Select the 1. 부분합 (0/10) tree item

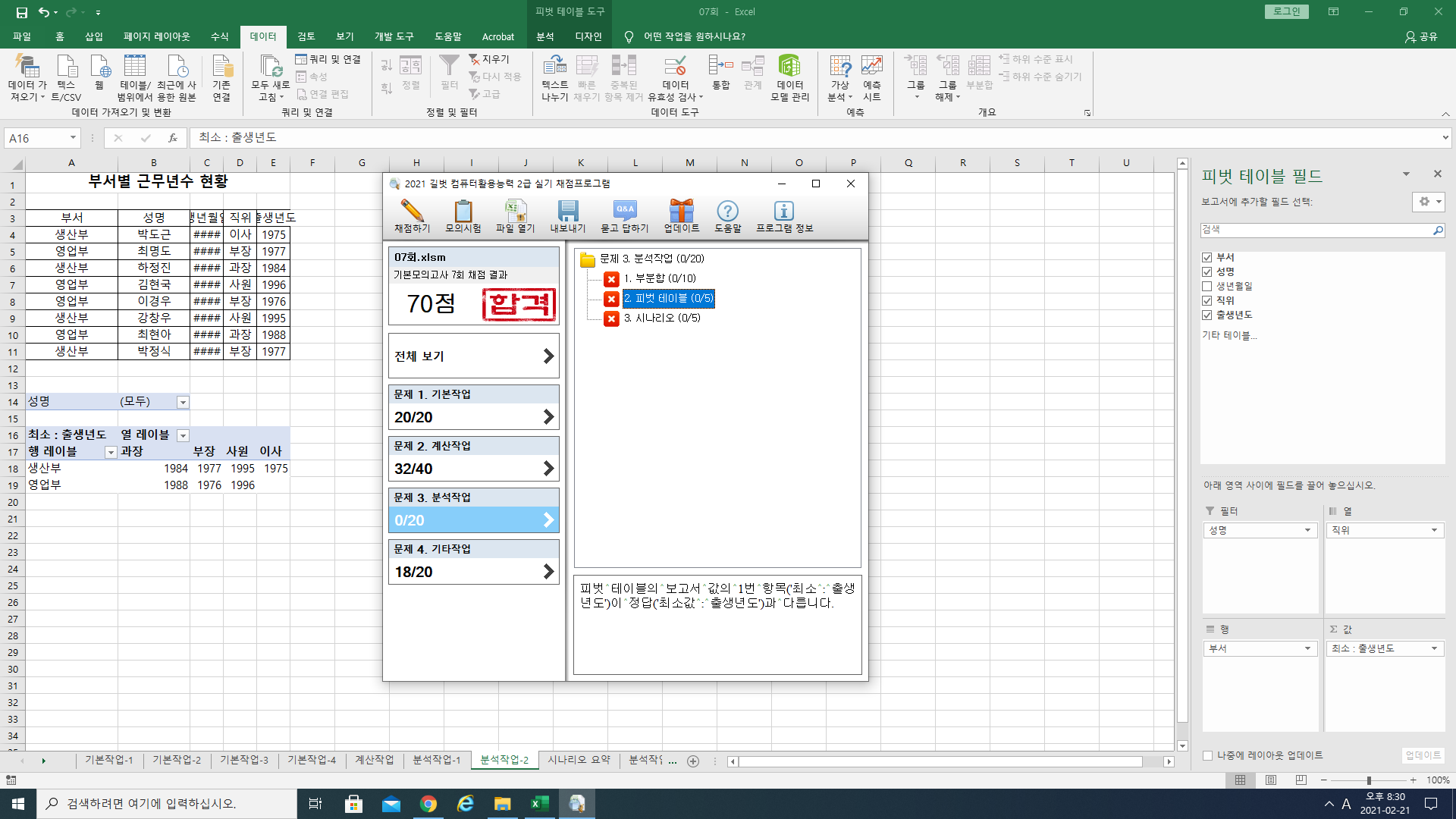(660, 278)
